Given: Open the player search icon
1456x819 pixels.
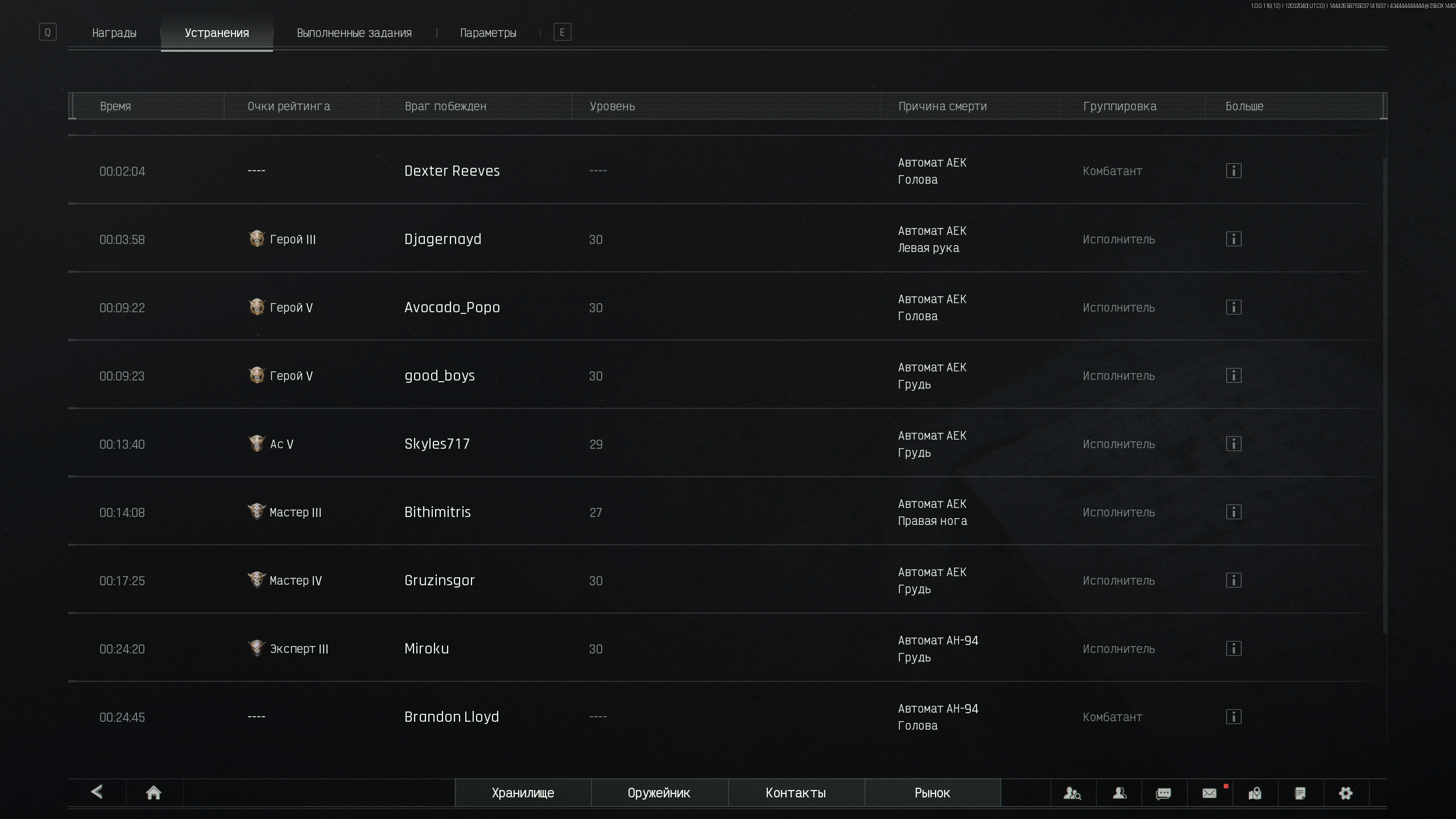Looking at the screenshot, I should tap(1072, 793).
